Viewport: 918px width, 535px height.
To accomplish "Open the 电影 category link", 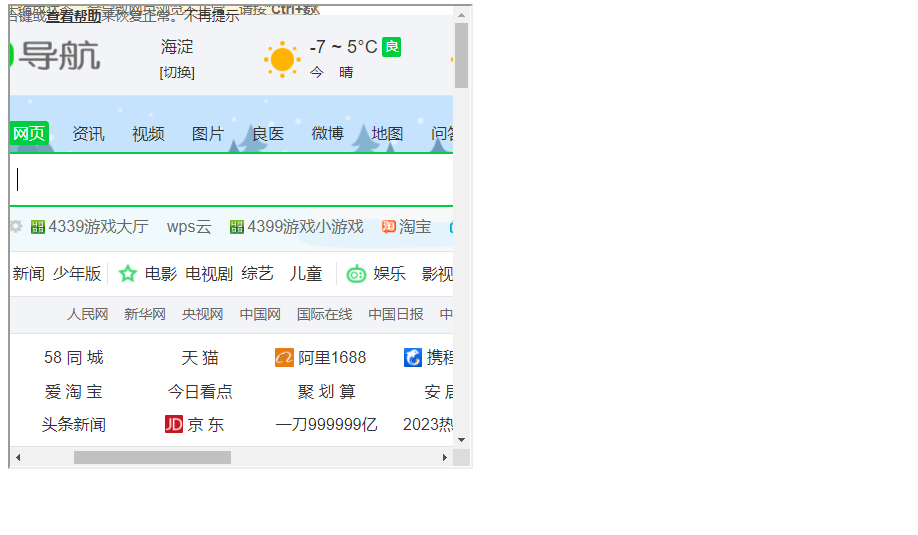I will [x=161, y=273].
